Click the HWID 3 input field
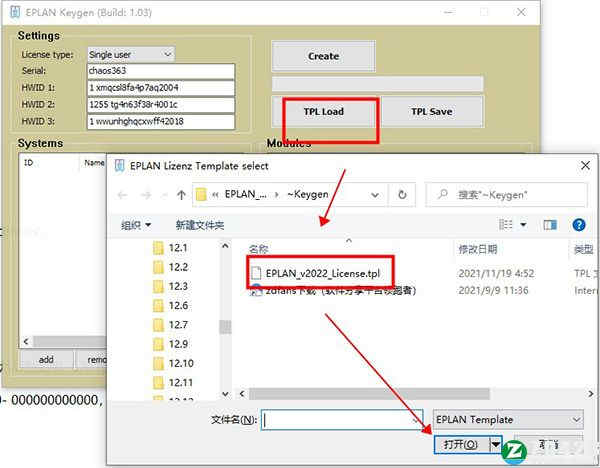The height and width of the screenshot is (468, 600). (161, 121)
